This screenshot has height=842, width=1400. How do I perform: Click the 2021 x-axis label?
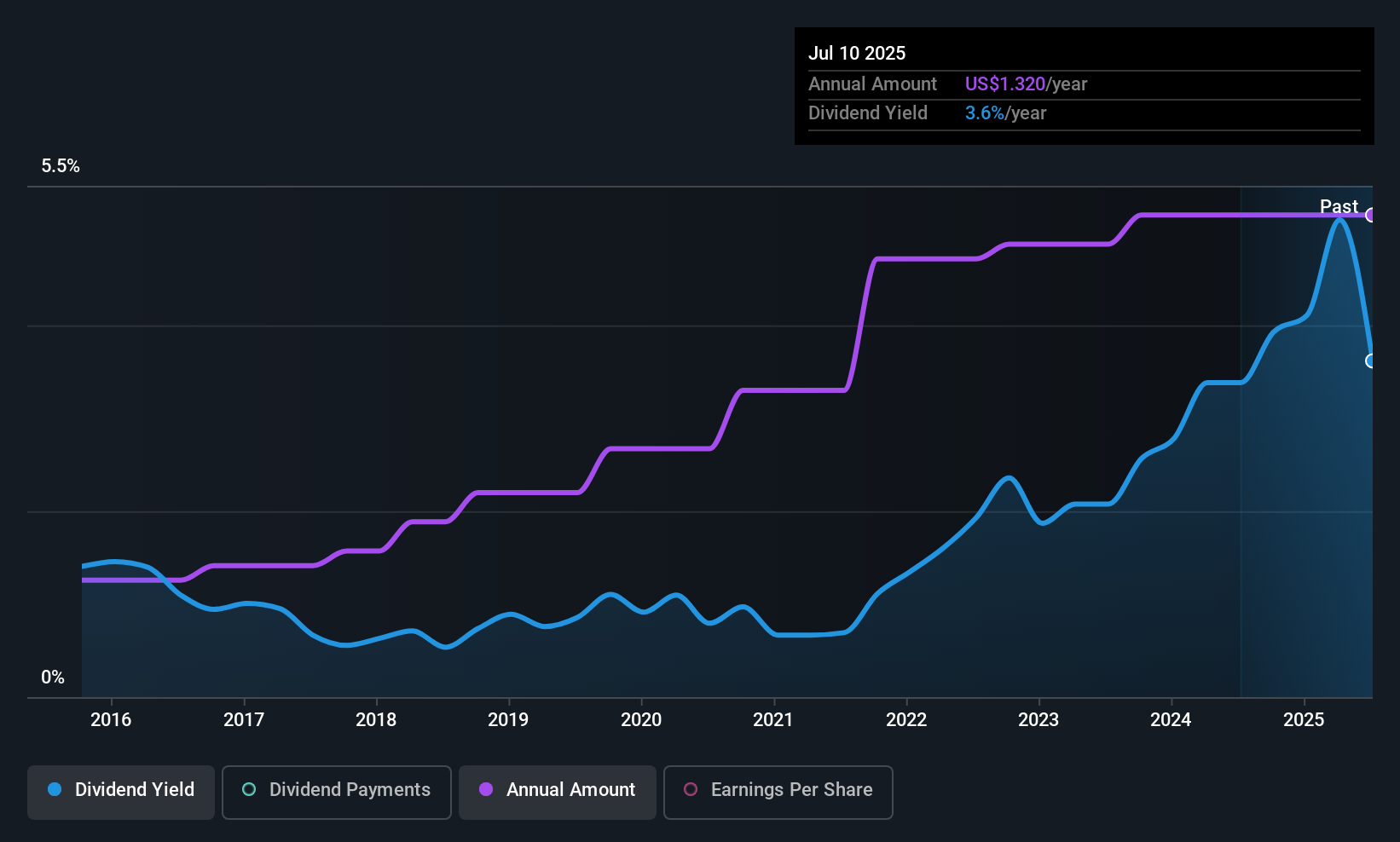click(x=773, y=719)
